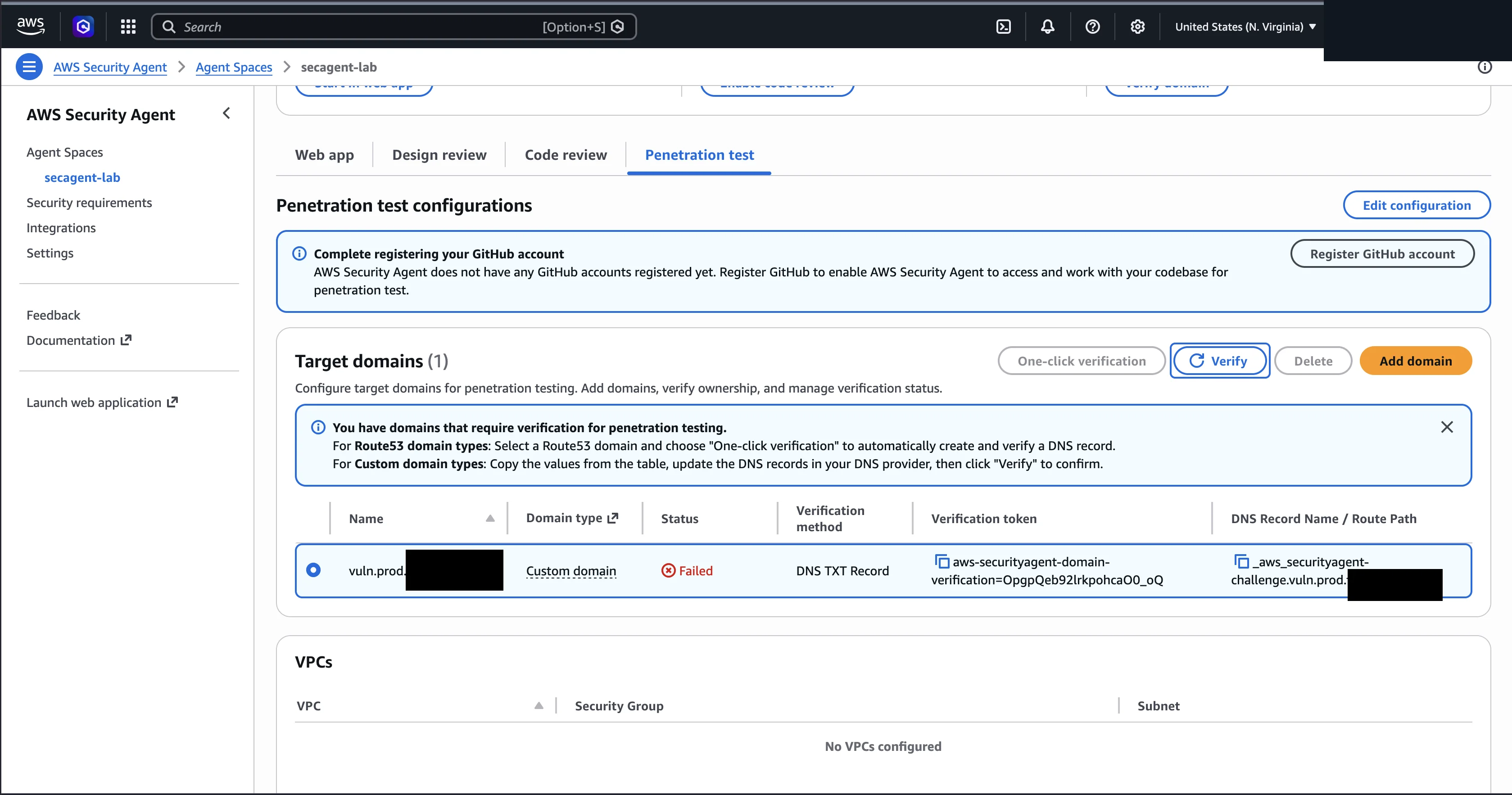The image size is (1512, 795).
Task: Click the DNS TXT Record cell
Action: click(x=842, y=571)
